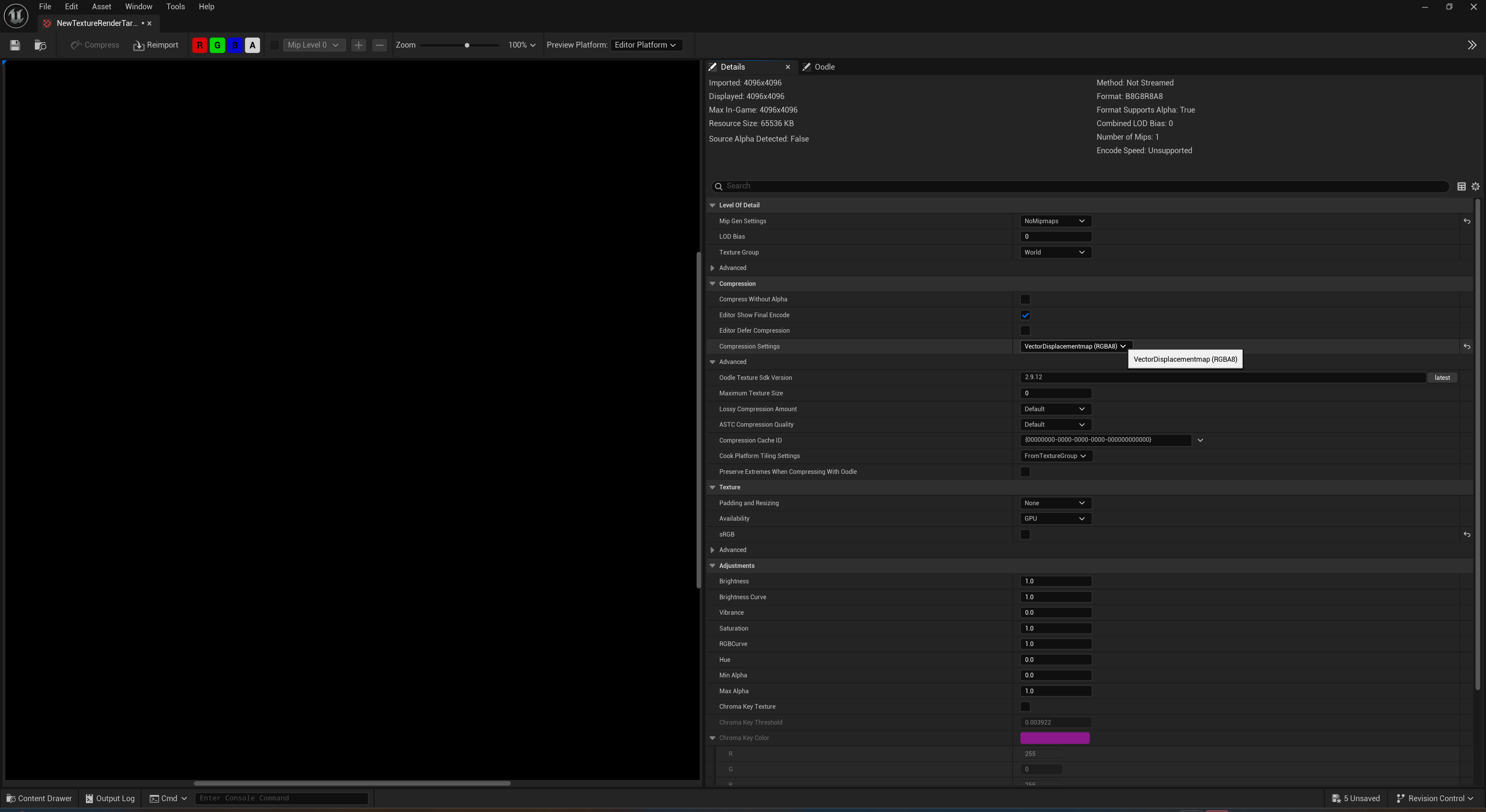The height and width of the screenshot is (812, 1486).
Task: Enable Compress Without Alpha checkbox
Action: point(1025,299)
